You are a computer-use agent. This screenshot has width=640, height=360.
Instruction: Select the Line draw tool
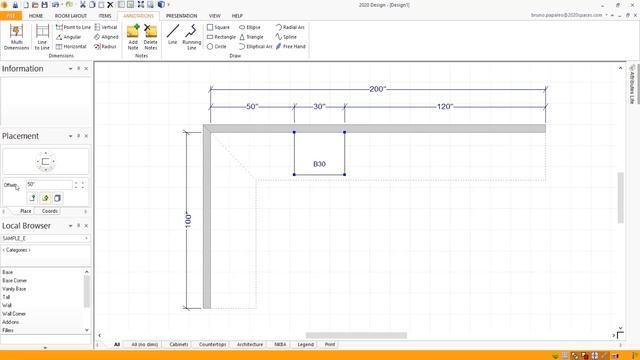173,34
